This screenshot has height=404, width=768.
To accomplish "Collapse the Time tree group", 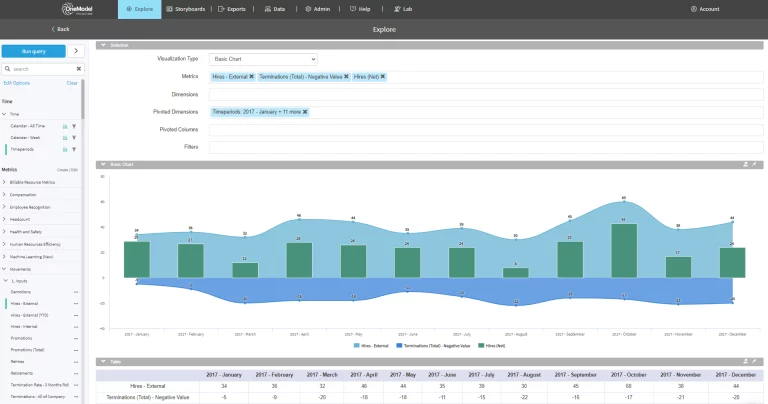I will click(4, 114).
